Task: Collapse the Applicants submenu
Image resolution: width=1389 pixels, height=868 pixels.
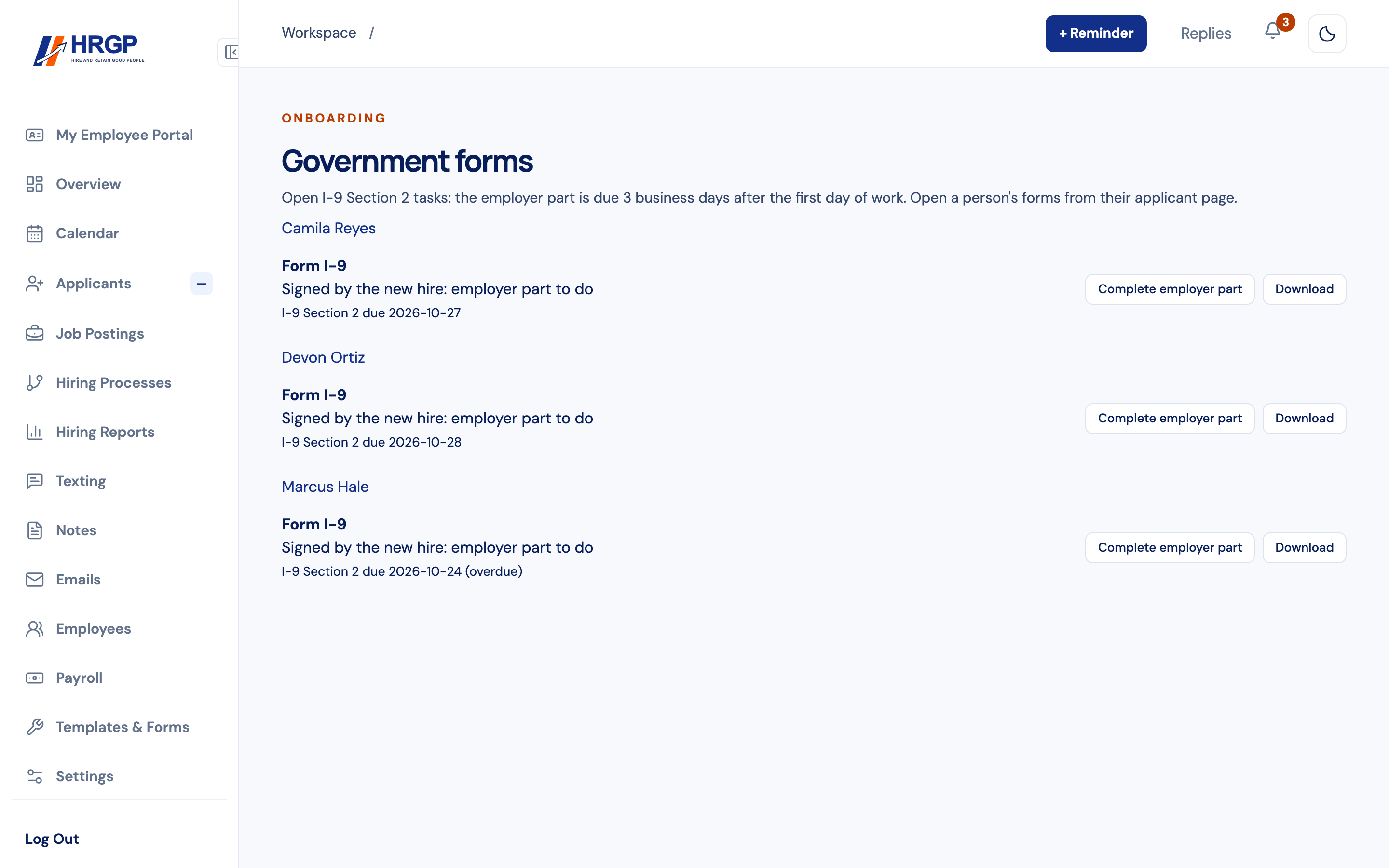Action: tap(202, 284)
